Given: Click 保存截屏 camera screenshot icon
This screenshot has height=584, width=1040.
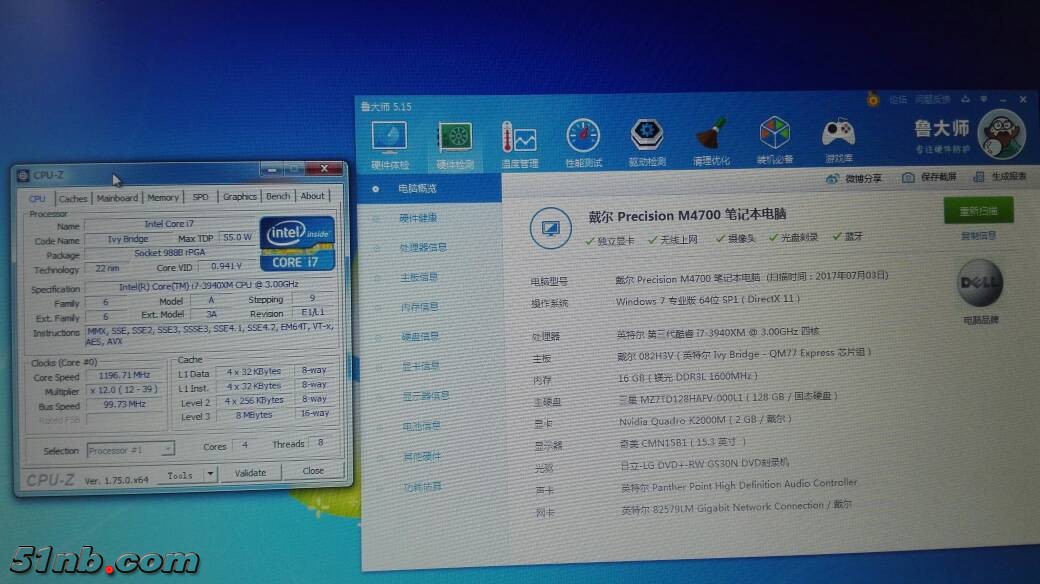Looking at the screenshot, I should 907,177.
